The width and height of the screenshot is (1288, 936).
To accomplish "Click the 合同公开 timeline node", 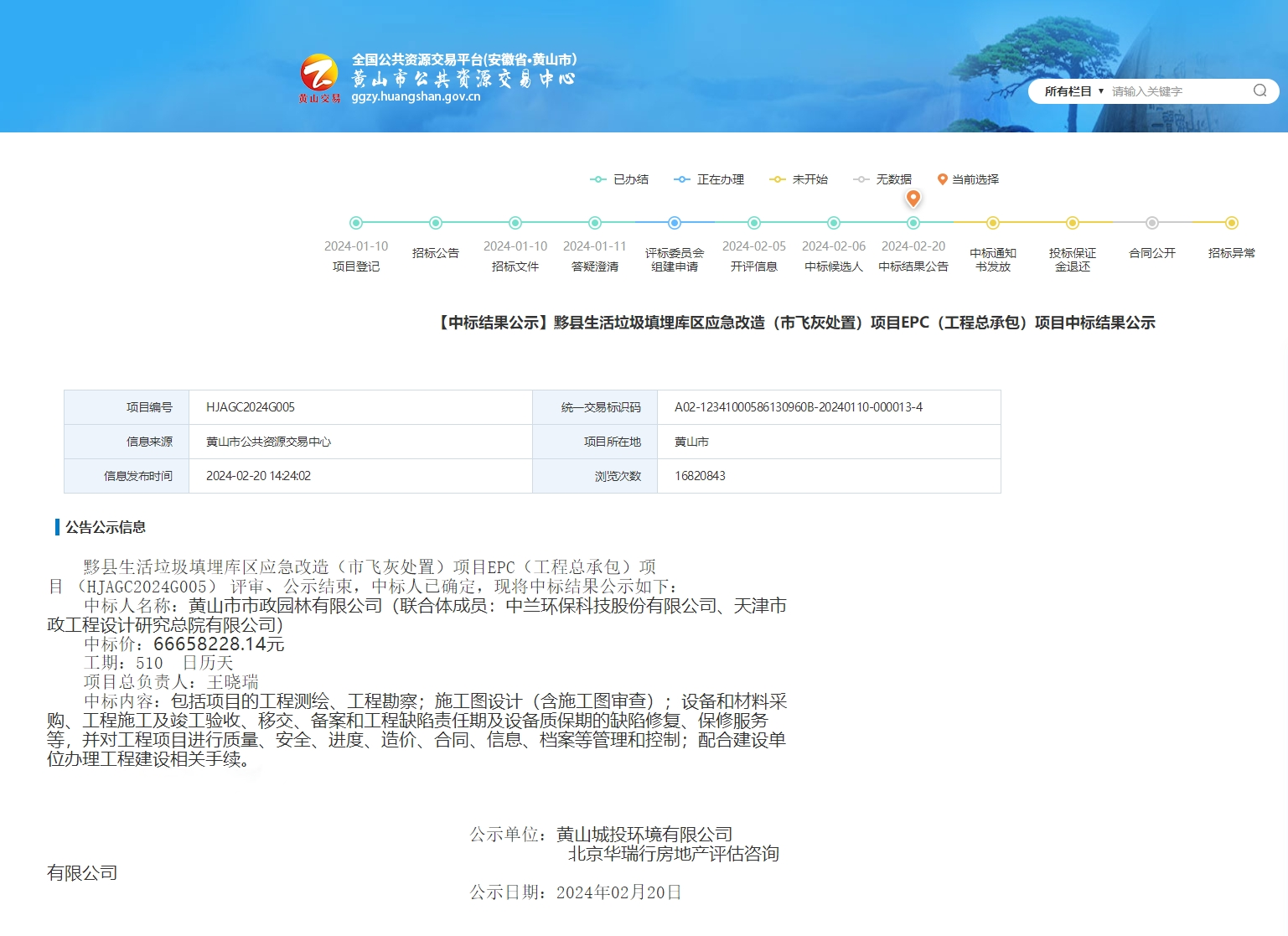I will click(1151, 223).
